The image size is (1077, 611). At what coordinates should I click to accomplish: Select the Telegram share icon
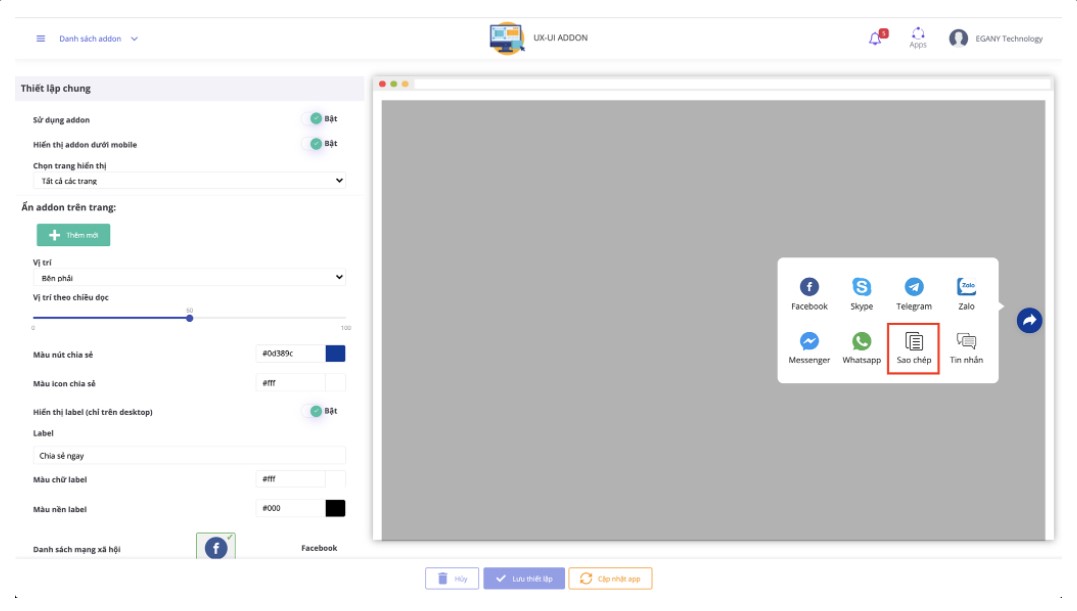click(914, 288)
